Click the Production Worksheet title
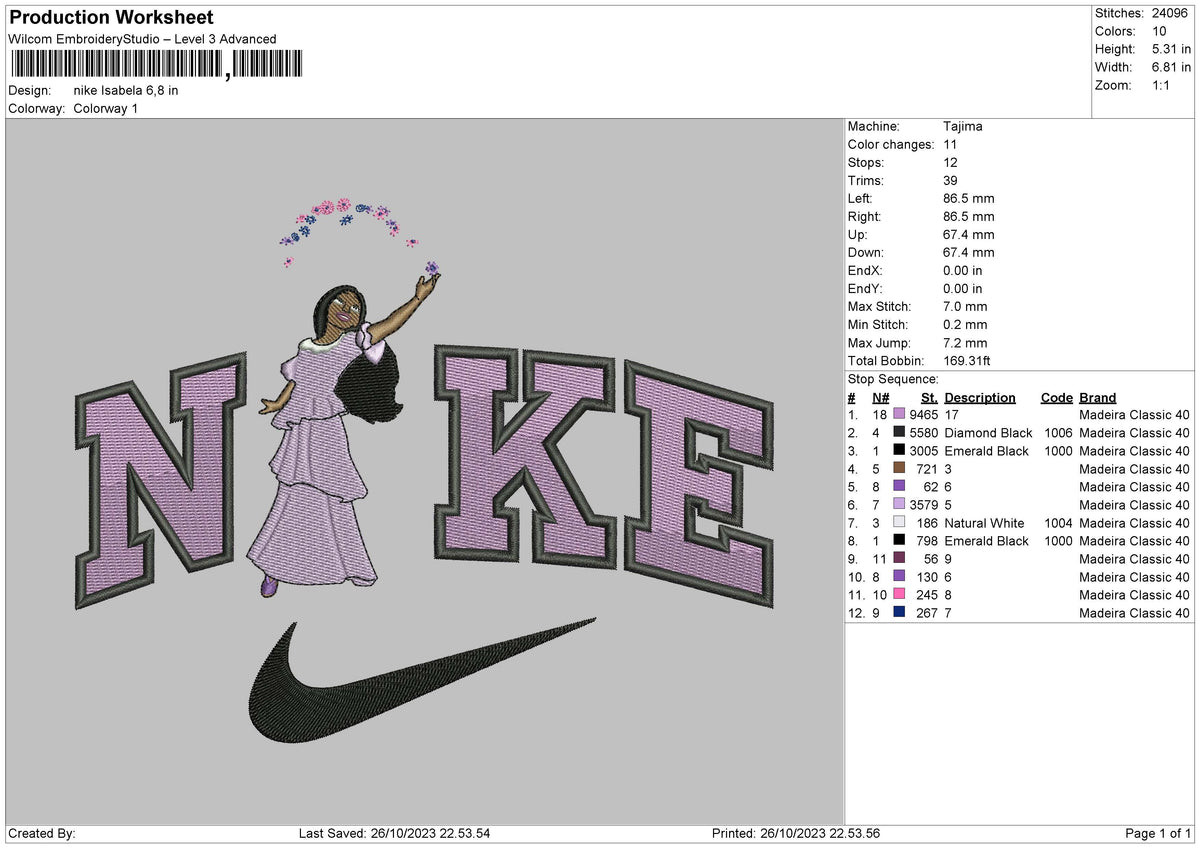1200x848 pixels. 111,18
